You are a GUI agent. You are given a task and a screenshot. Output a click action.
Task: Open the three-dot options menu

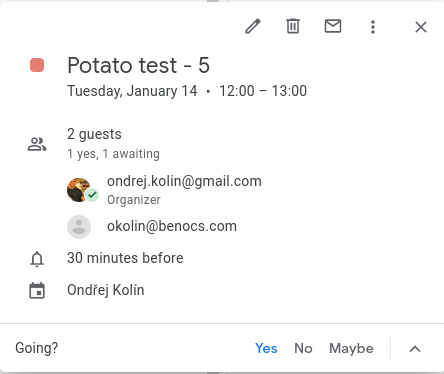pyautogui.click(x=373, y=27)
